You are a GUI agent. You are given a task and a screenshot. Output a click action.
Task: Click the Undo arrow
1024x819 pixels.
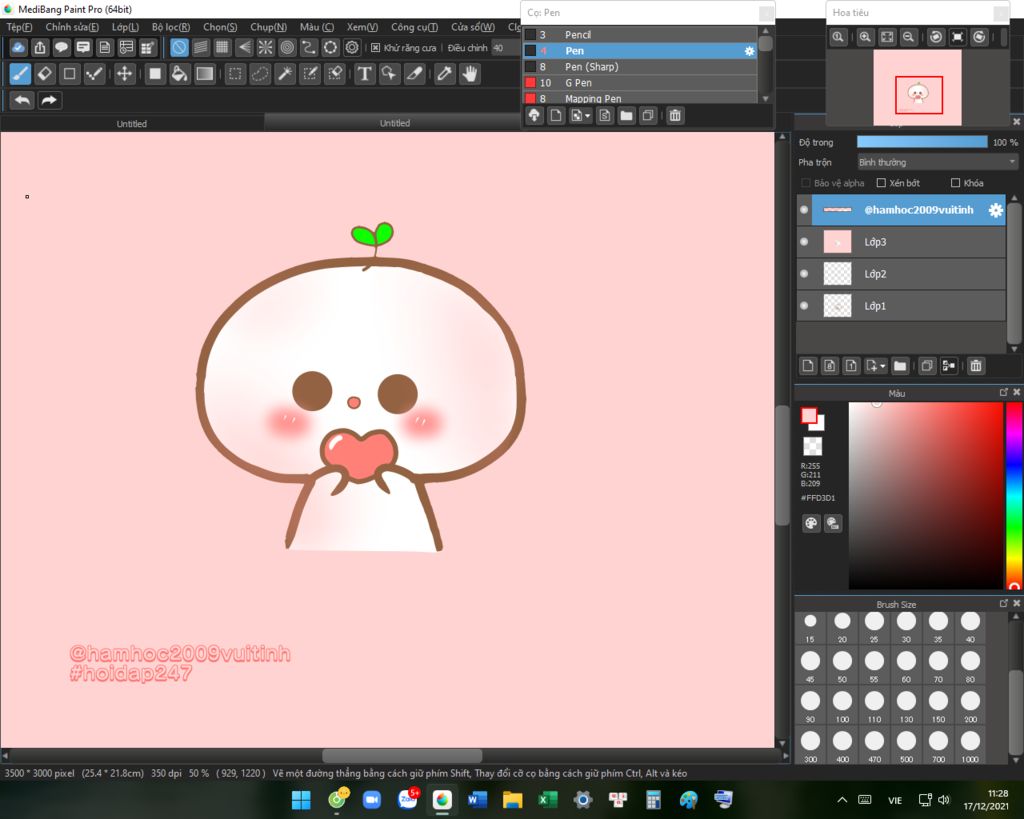[22, 100]
